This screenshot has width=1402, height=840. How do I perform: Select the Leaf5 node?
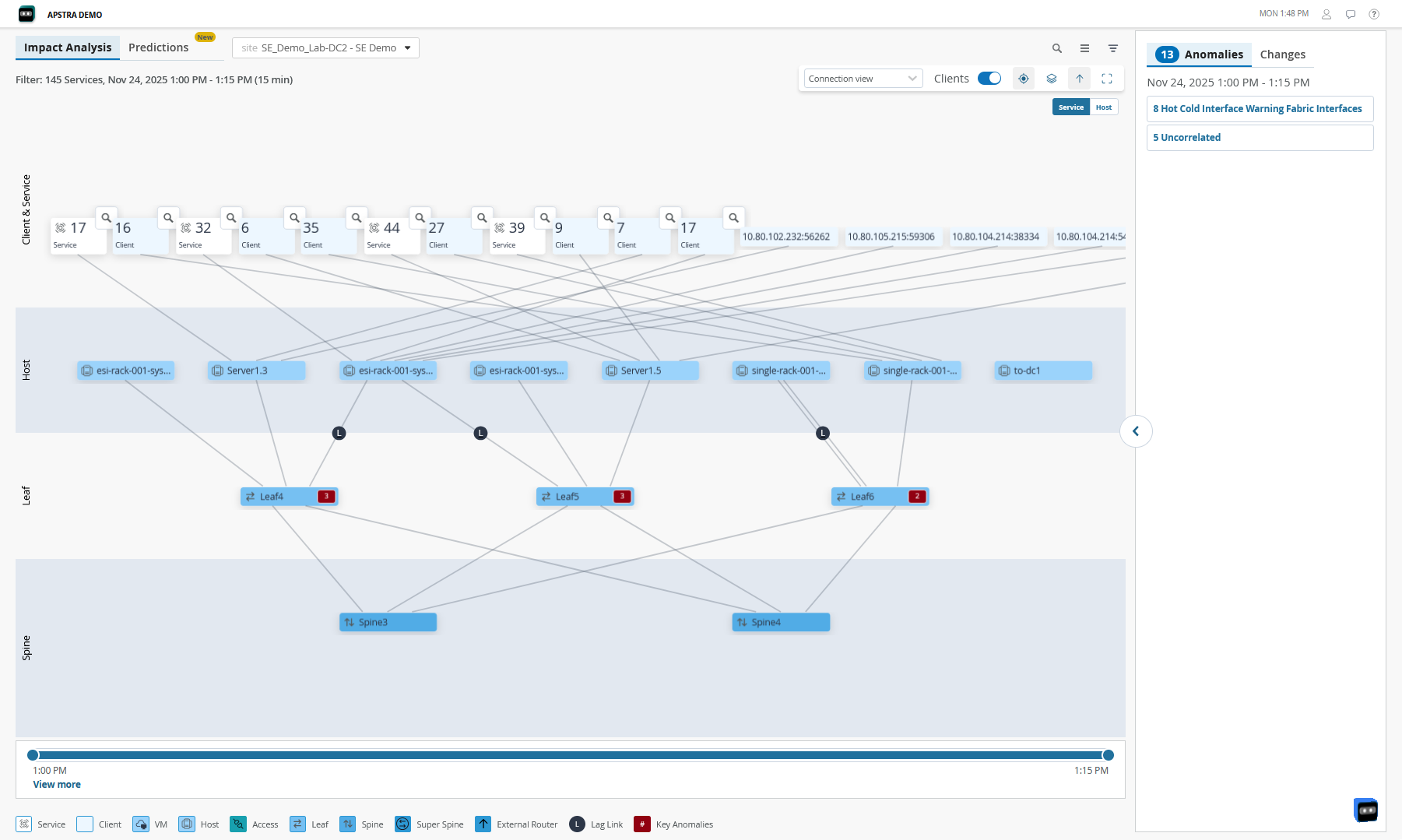point(585,497)
